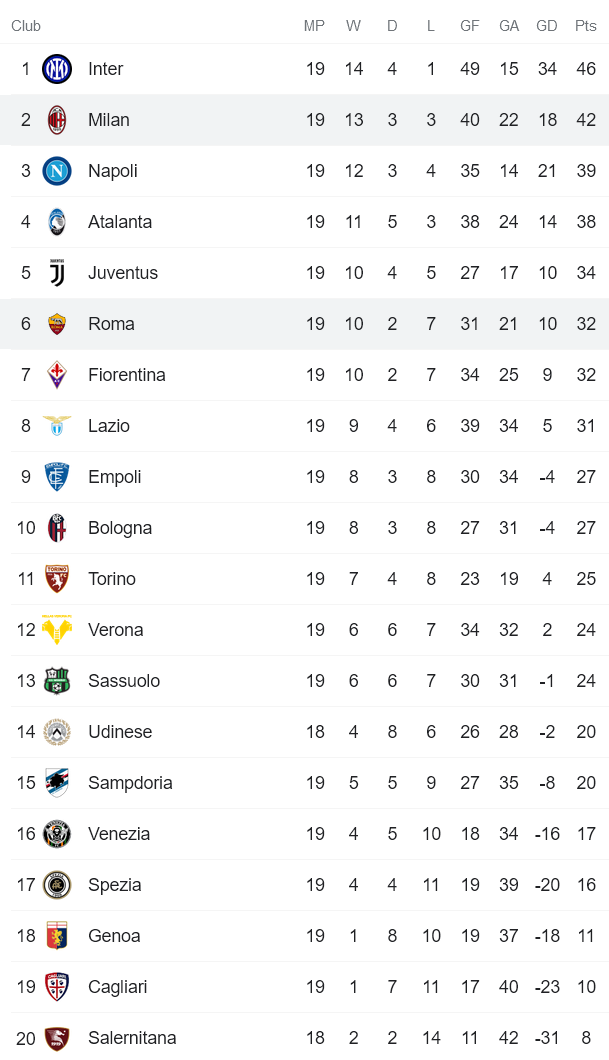Open the Roma team link
The width and height of the screenshot is (609, 1060).
[111, 324]
